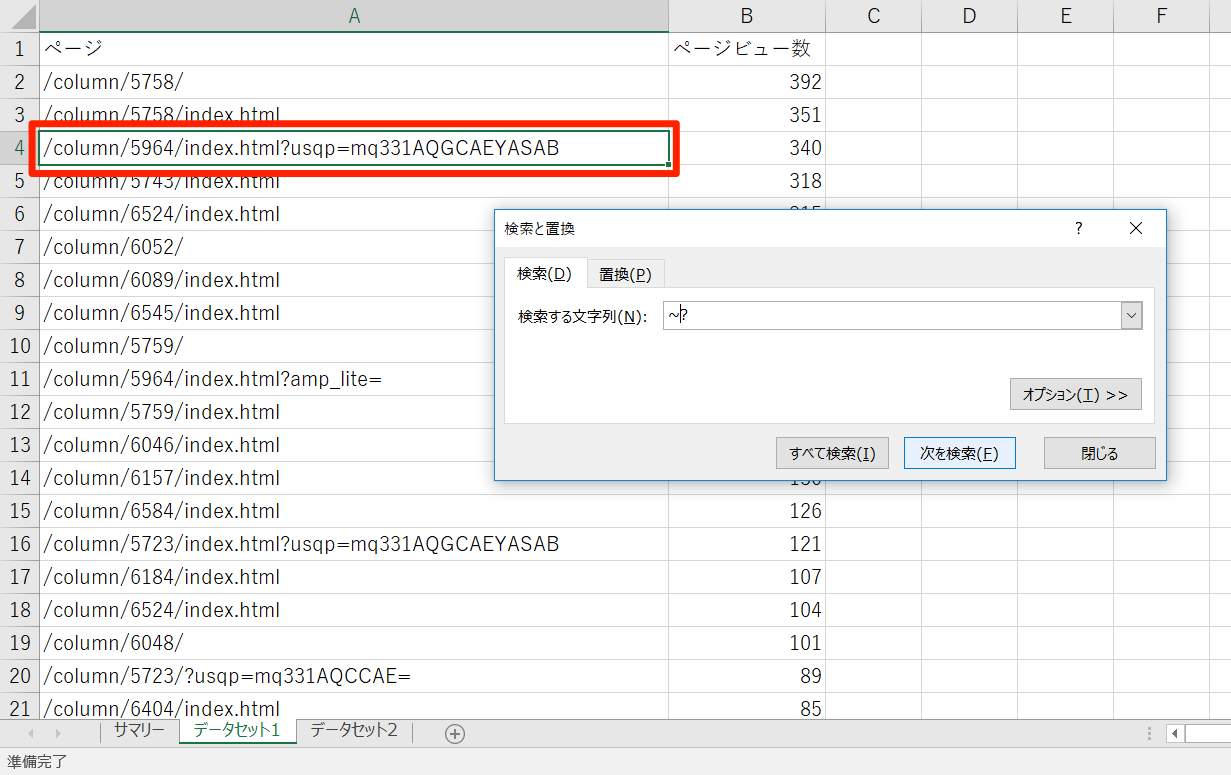Image resolution: width=1231 pixels, height=775 pixels.
Task: Click cell /column/5723/?usqp=mq331AQCCAE=
Action: 354,676
